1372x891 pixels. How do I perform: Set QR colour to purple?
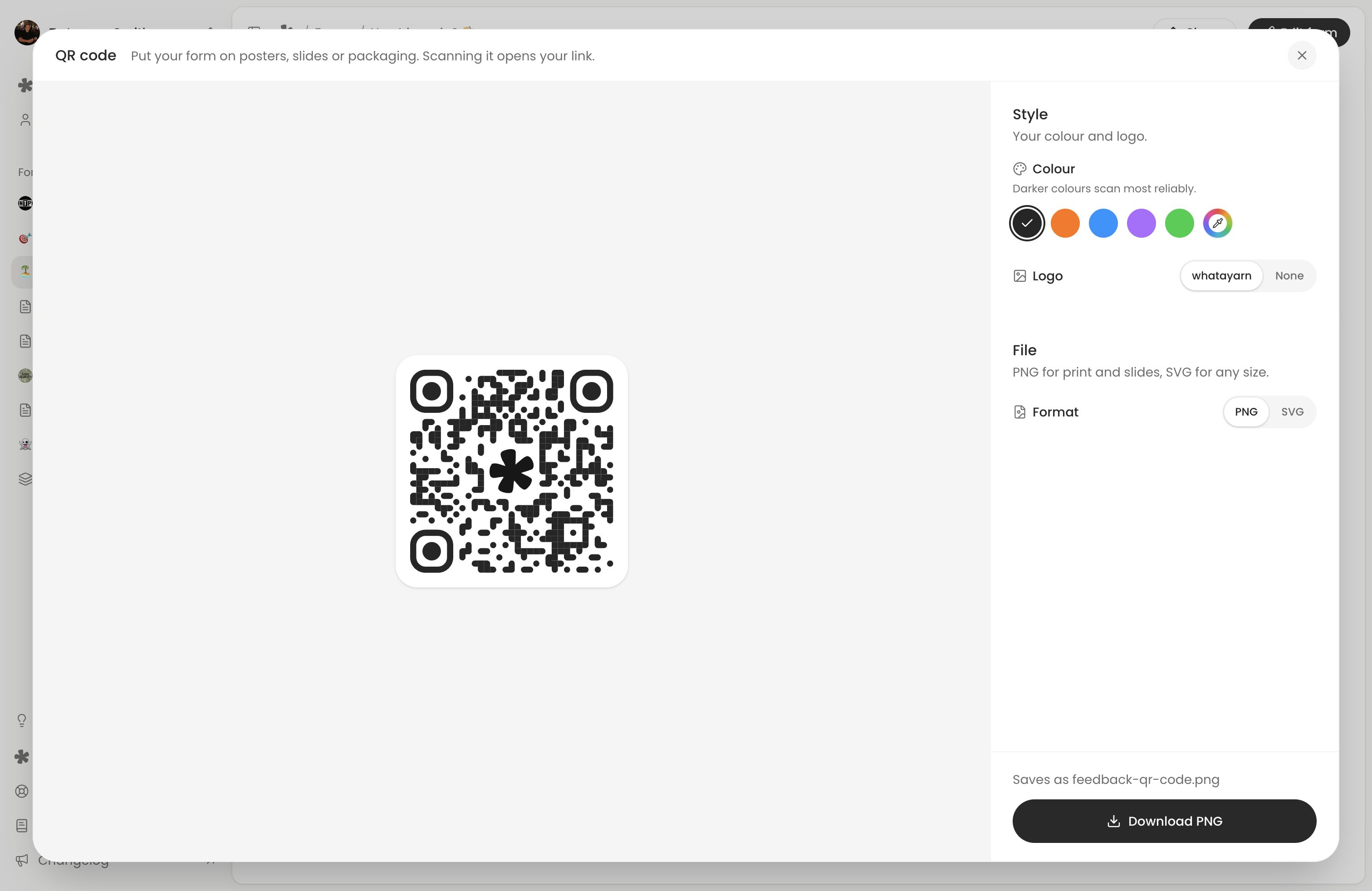(1141, 223)
